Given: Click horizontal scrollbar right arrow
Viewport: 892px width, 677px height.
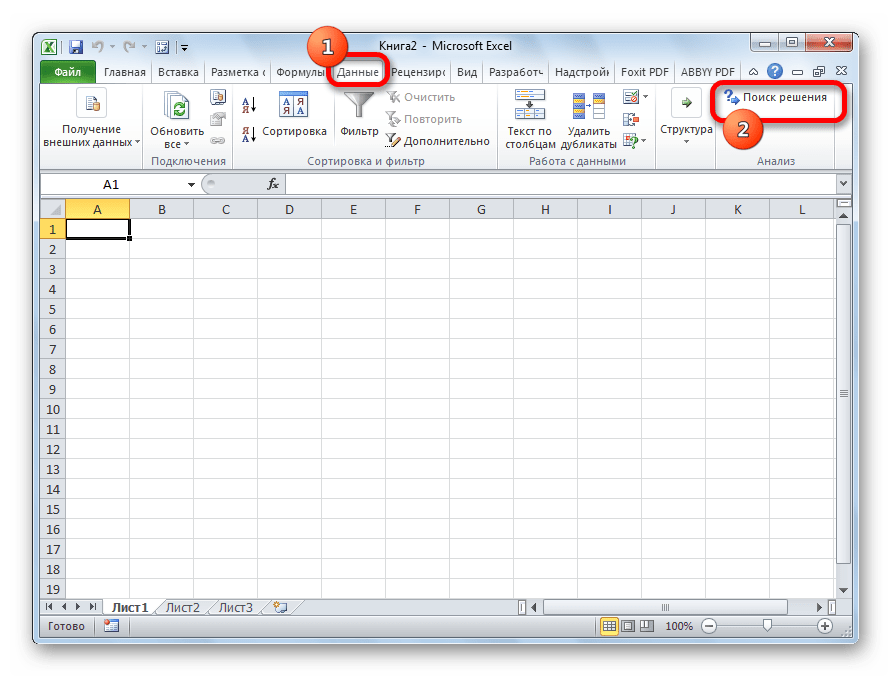Looking at the screenshot, I should [x=819, y=608].
